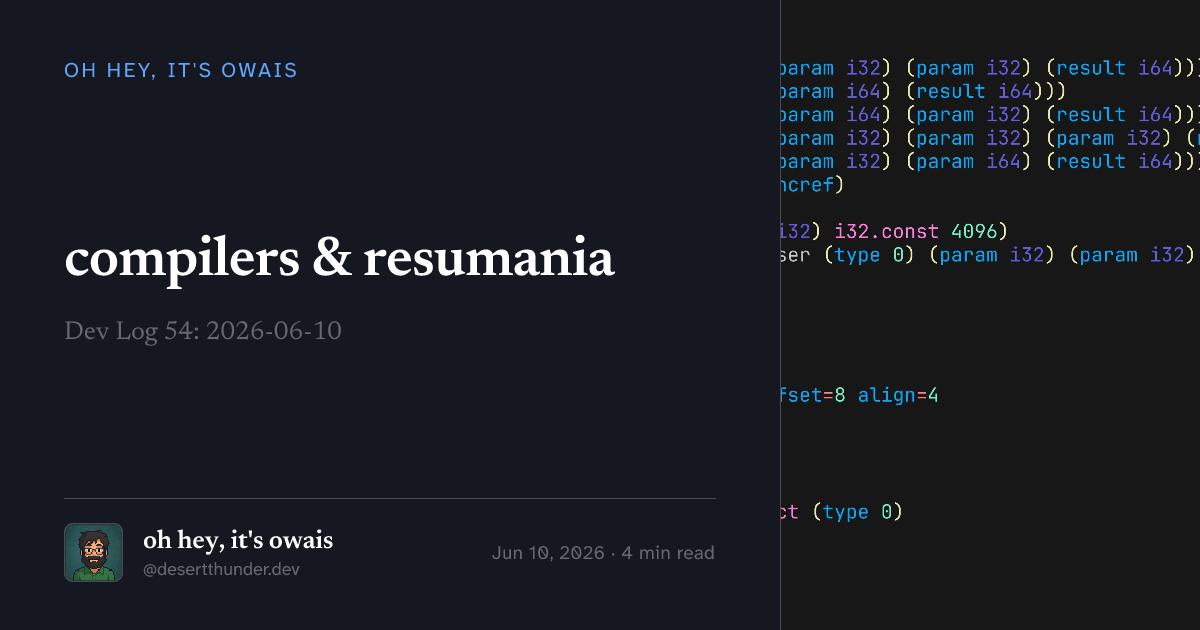Click the ct (type 0) code line
This screenshot has height=630, width=1200.
(842, 512)
